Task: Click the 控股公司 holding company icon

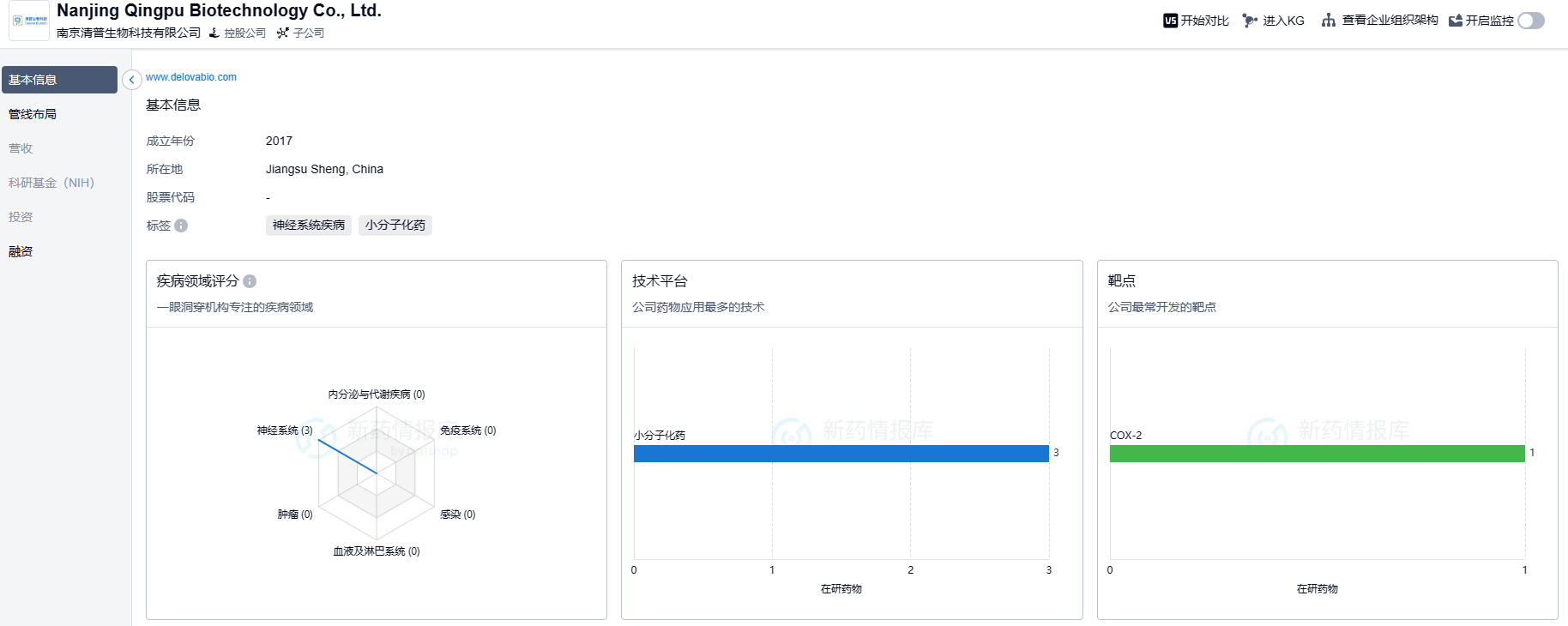Action: click(214, 33)
